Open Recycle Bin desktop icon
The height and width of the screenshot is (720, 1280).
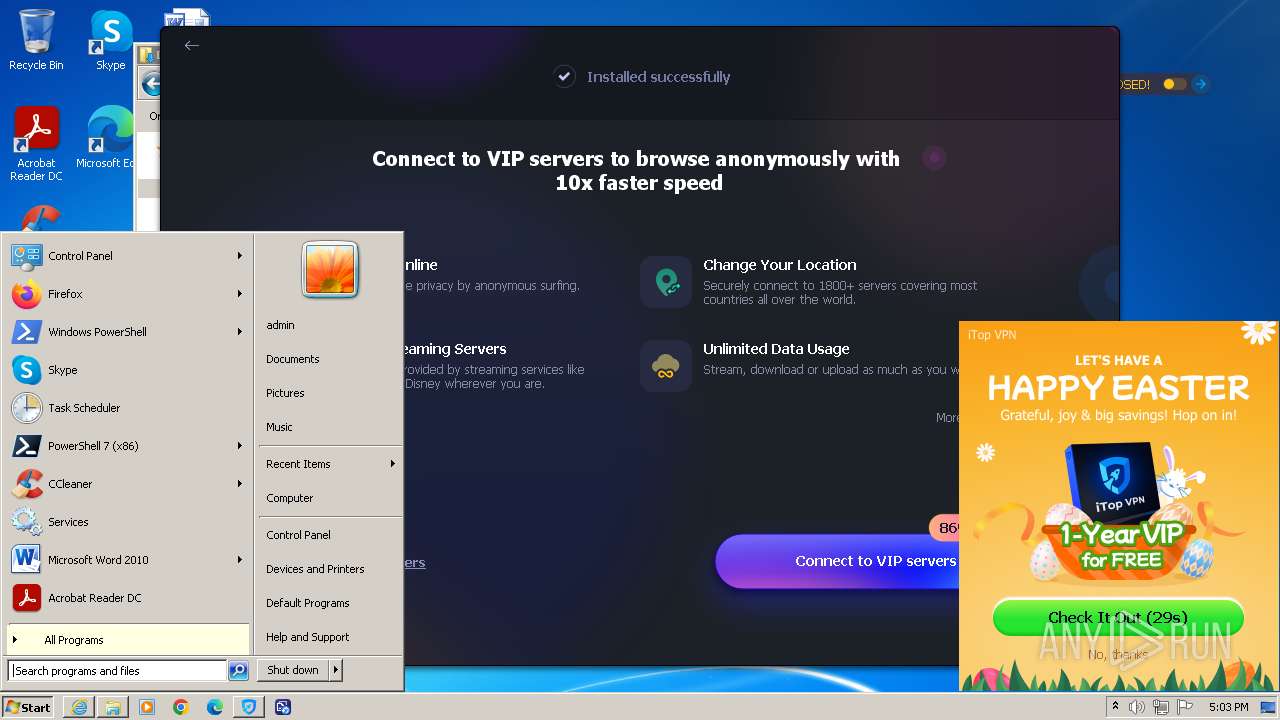click(x=36, y=40)
